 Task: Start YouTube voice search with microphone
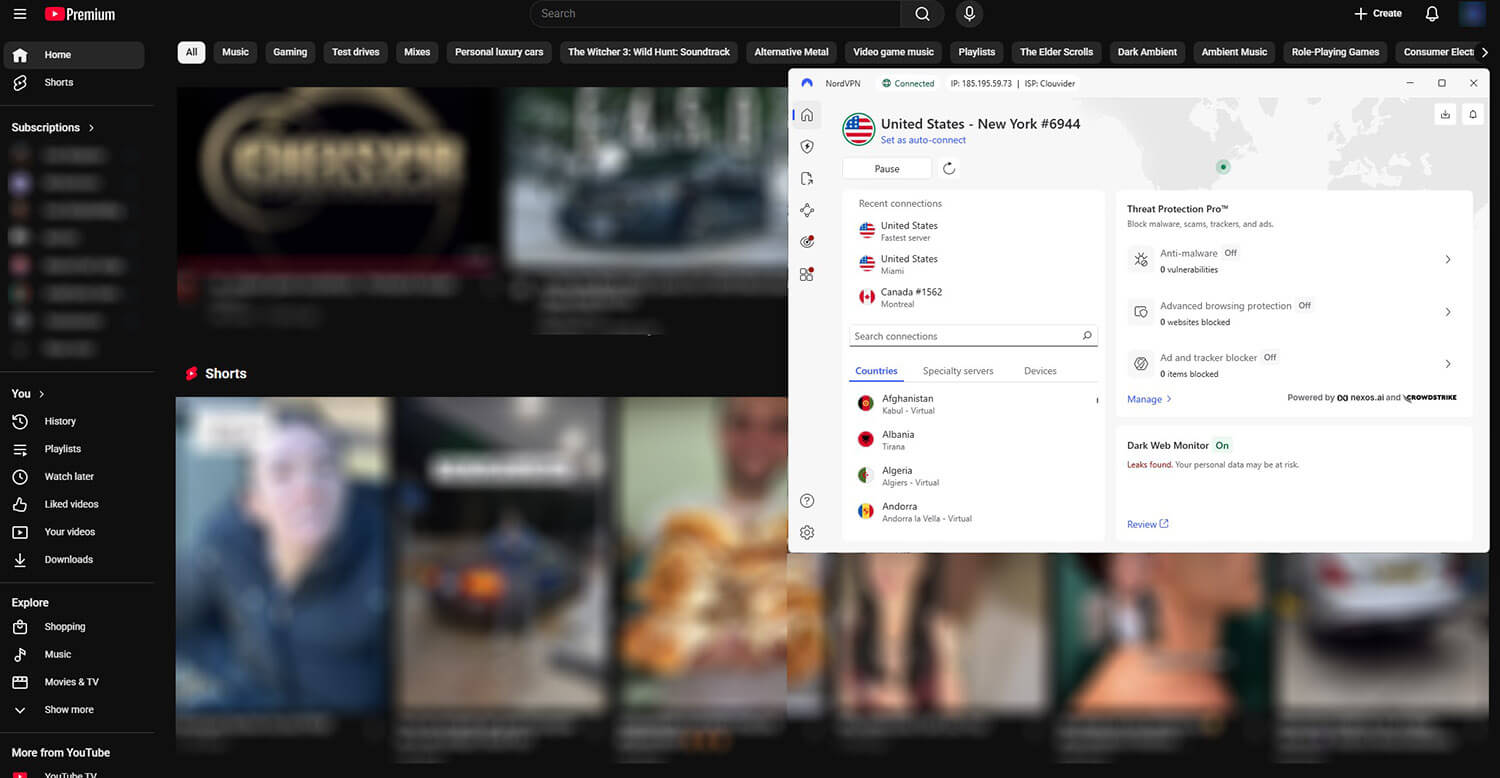(x=968, y=14)
